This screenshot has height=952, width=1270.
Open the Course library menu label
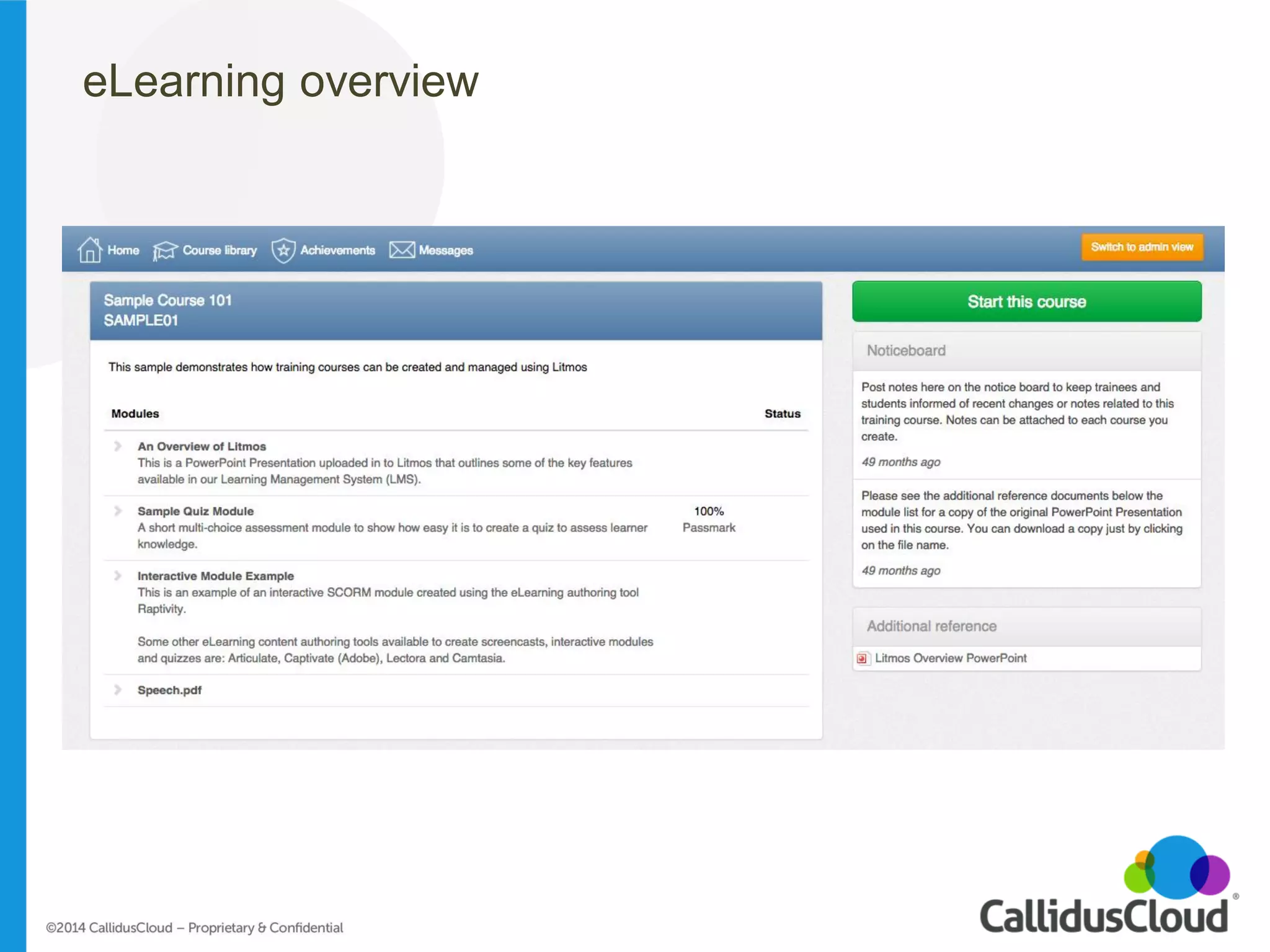click(x=220, y=250)
